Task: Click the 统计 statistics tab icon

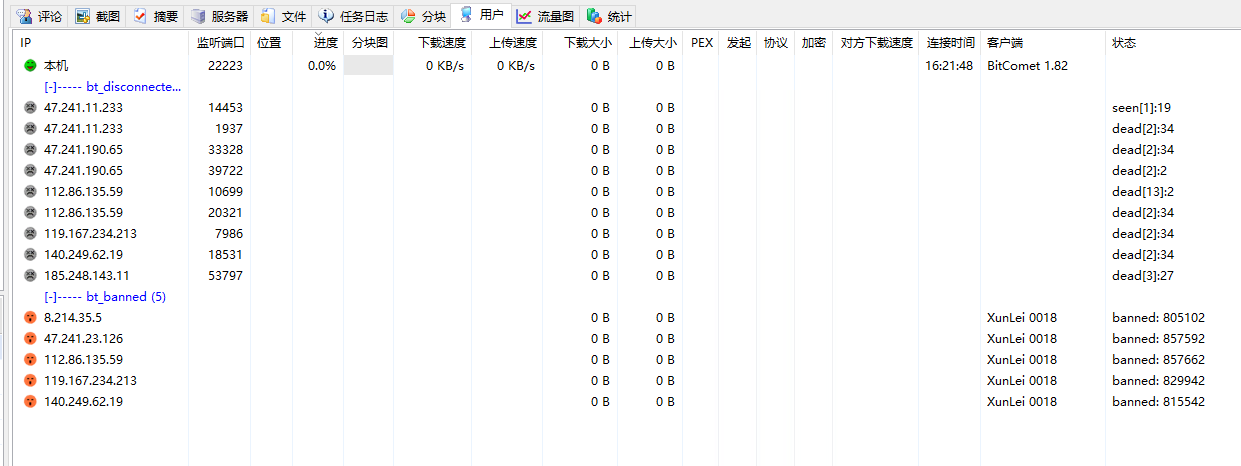Action: coord(595,16)
